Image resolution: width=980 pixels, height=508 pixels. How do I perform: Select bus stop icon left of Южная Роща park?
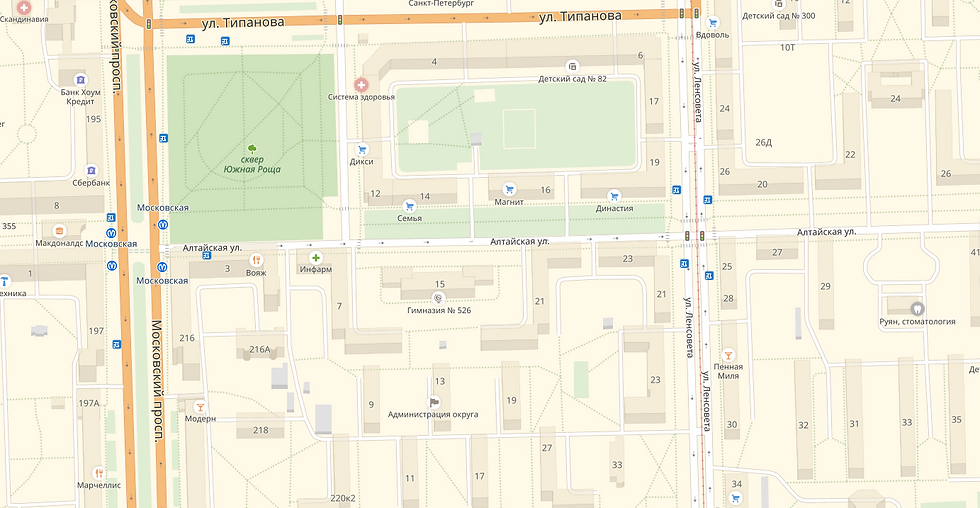[163, 138]
